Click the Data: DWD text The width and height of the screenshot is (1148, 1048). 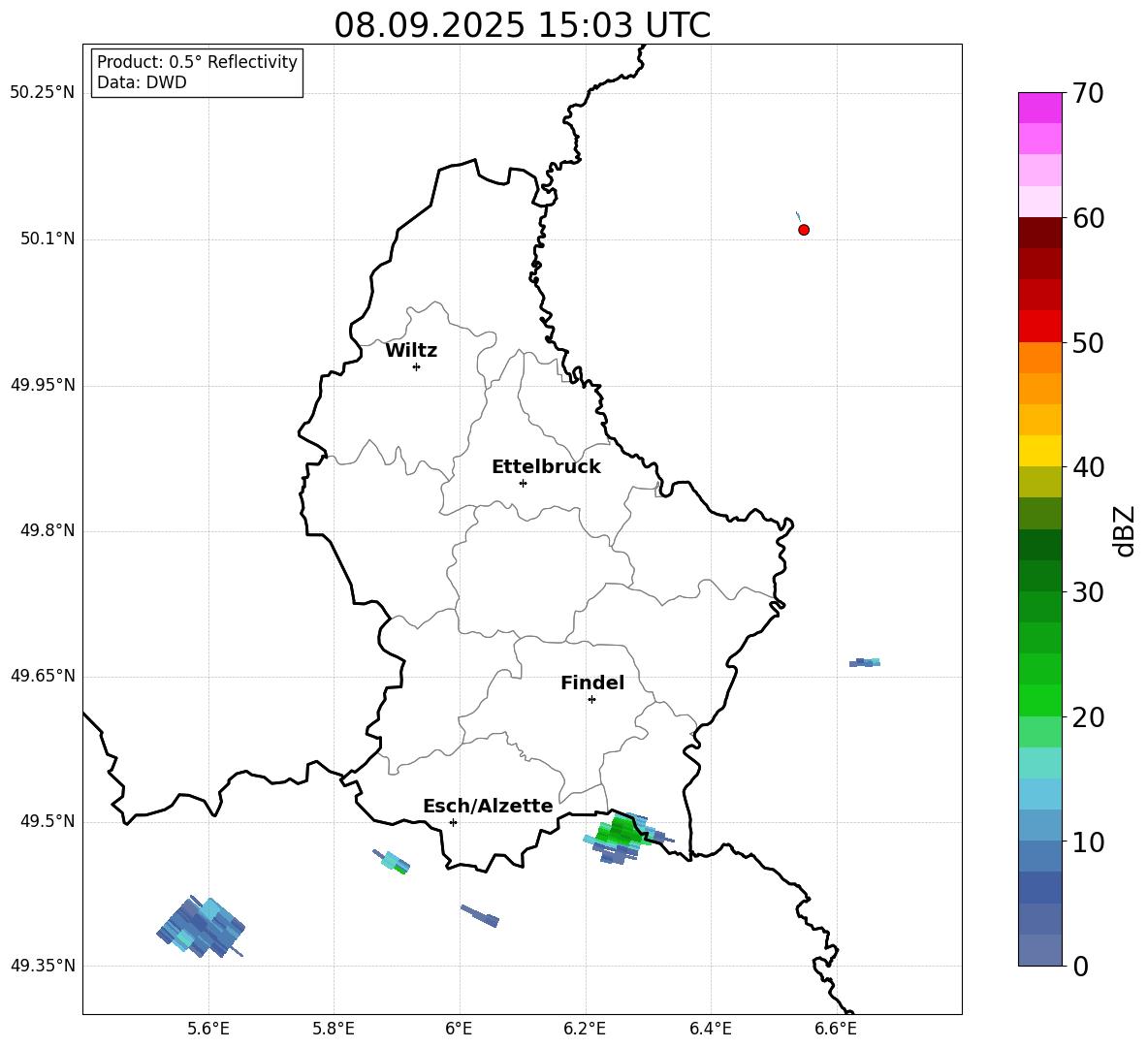coord(142,82)
